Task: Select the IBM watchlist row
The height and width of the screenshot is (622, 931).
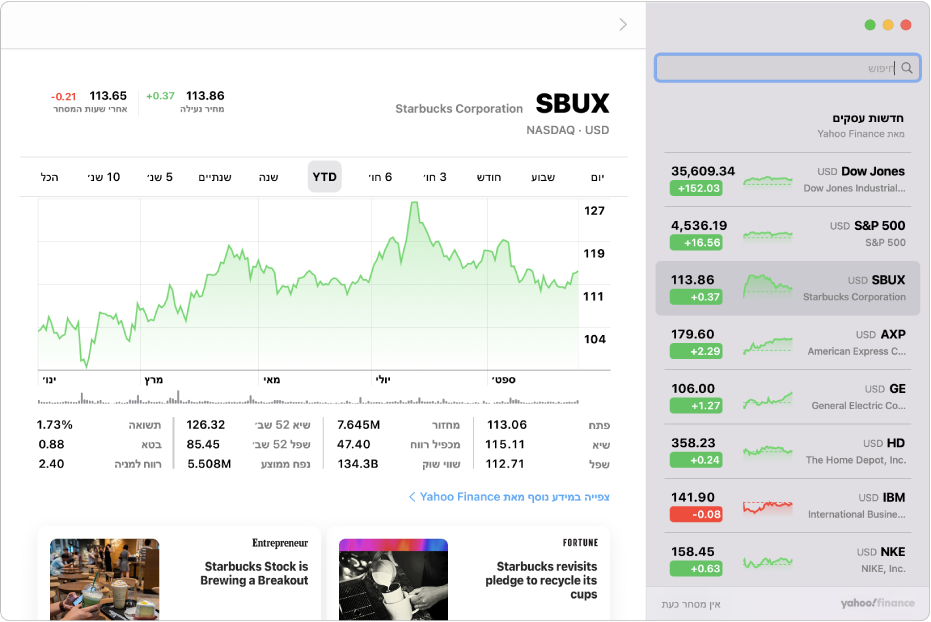Action: (787, 505)
